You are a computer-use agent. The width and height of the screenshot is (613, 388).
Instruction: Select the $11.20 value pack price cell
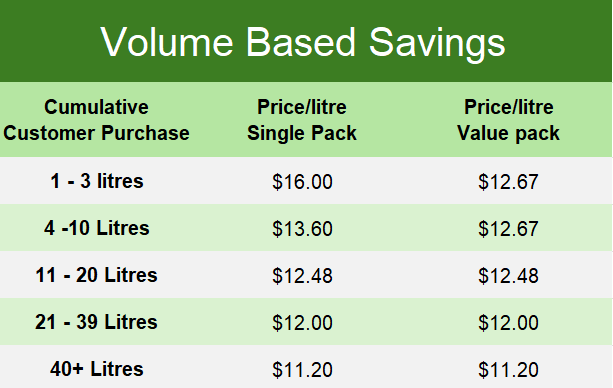tap(508, 370)
